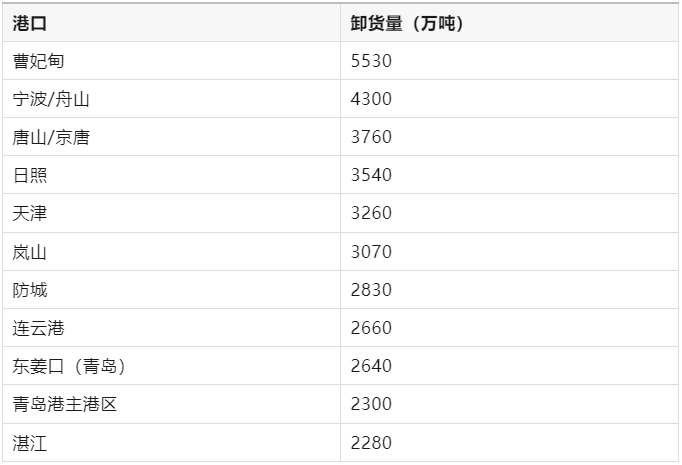The image size is (682, 465).
Task: Select the 5530 value cell
Action: [x=509, y=61]
